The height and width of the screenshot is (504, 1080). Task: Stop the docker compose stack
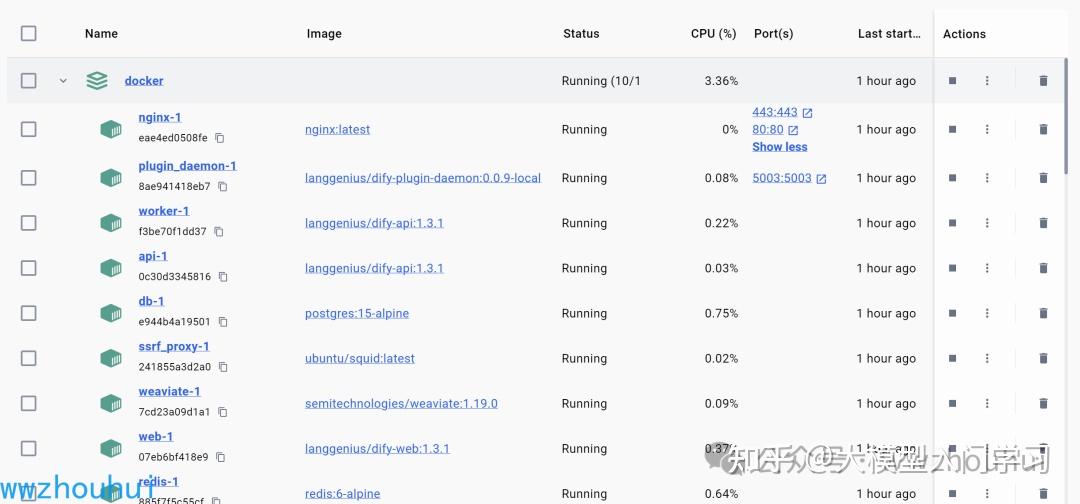(952, 81)
